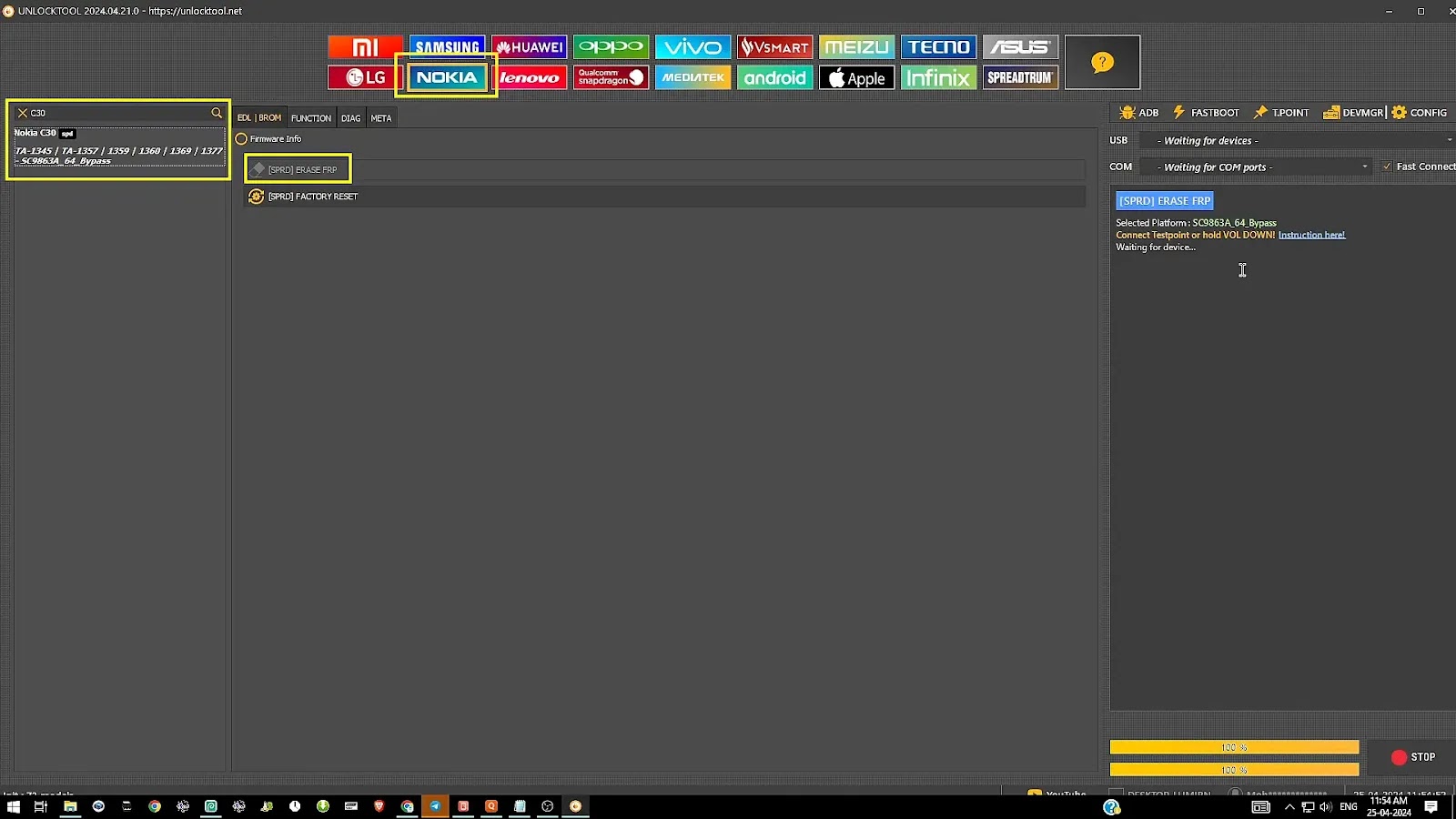Open the ADB tool
The height and width of the screenshot is (819, 1456).
point(1139,113)
